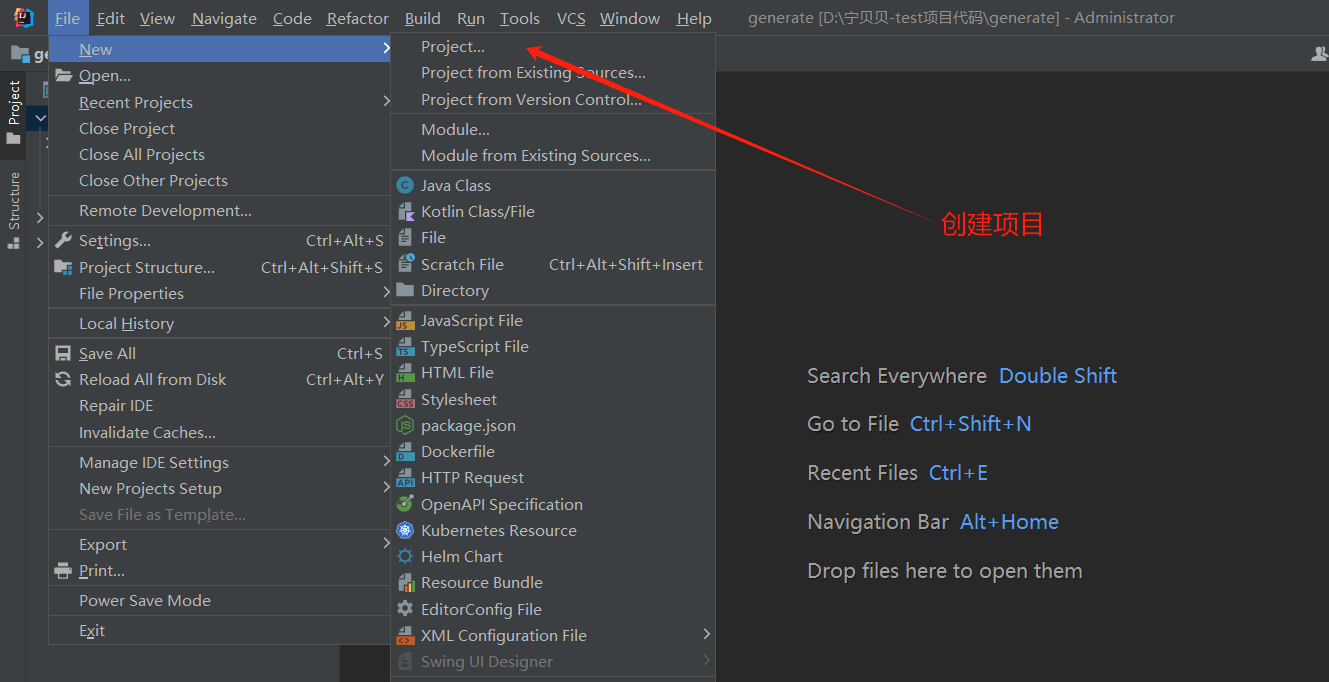Open the Project tool window sidebar tab
1329x682 pixels.
click(14, 112)
